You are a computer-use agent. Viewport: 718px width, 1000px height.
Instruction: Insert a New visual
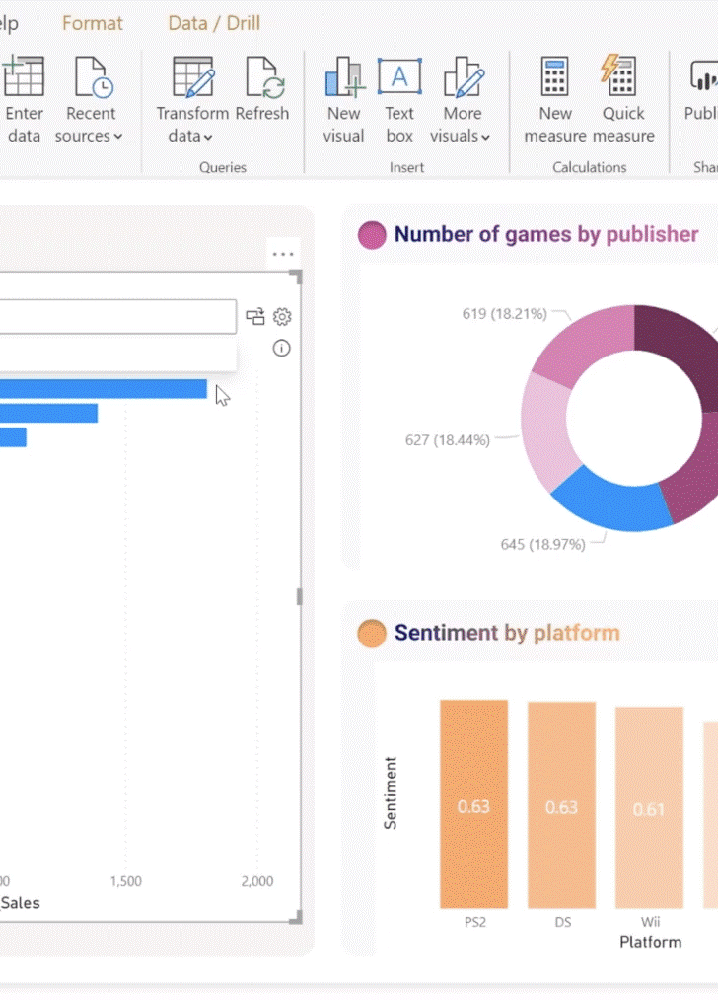click(344, 77)
